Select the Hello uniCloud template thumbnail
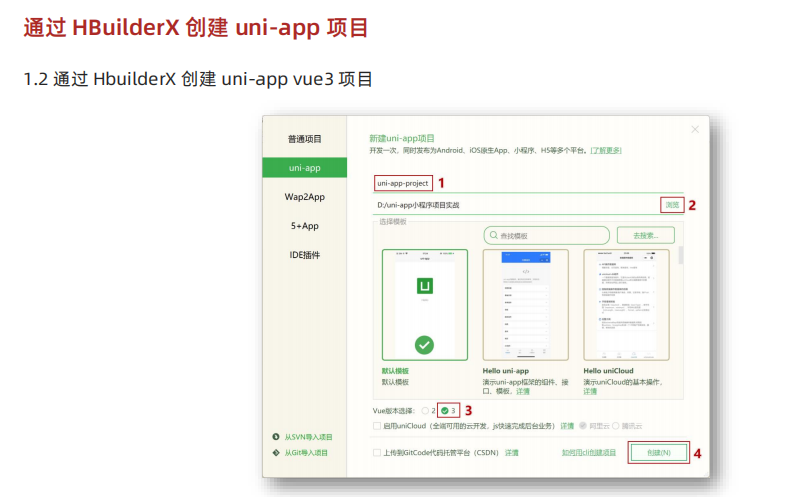Viewport: 798px width, 497px height. coord(626,305)
